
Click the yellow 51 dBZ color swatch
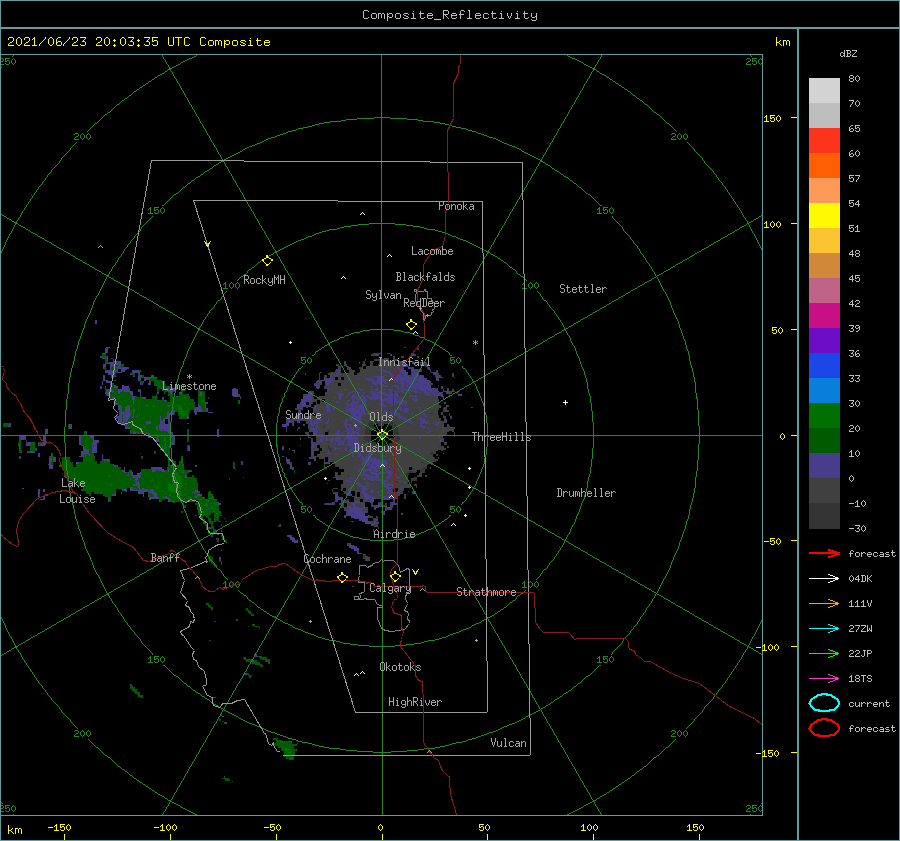tap(824, 216)
